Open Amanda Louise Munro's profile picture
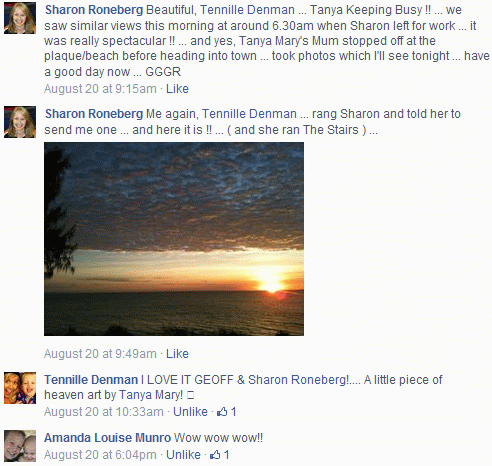The image size is (492, 466). click(20, 446)
